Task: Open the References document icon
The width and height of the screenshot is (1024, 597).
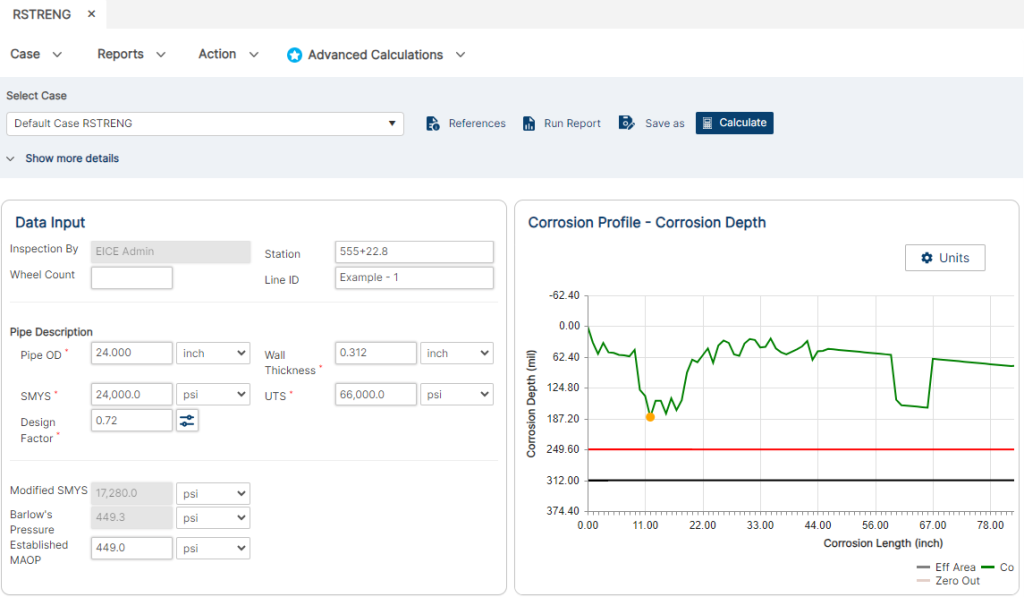Action: pos(431,123)
